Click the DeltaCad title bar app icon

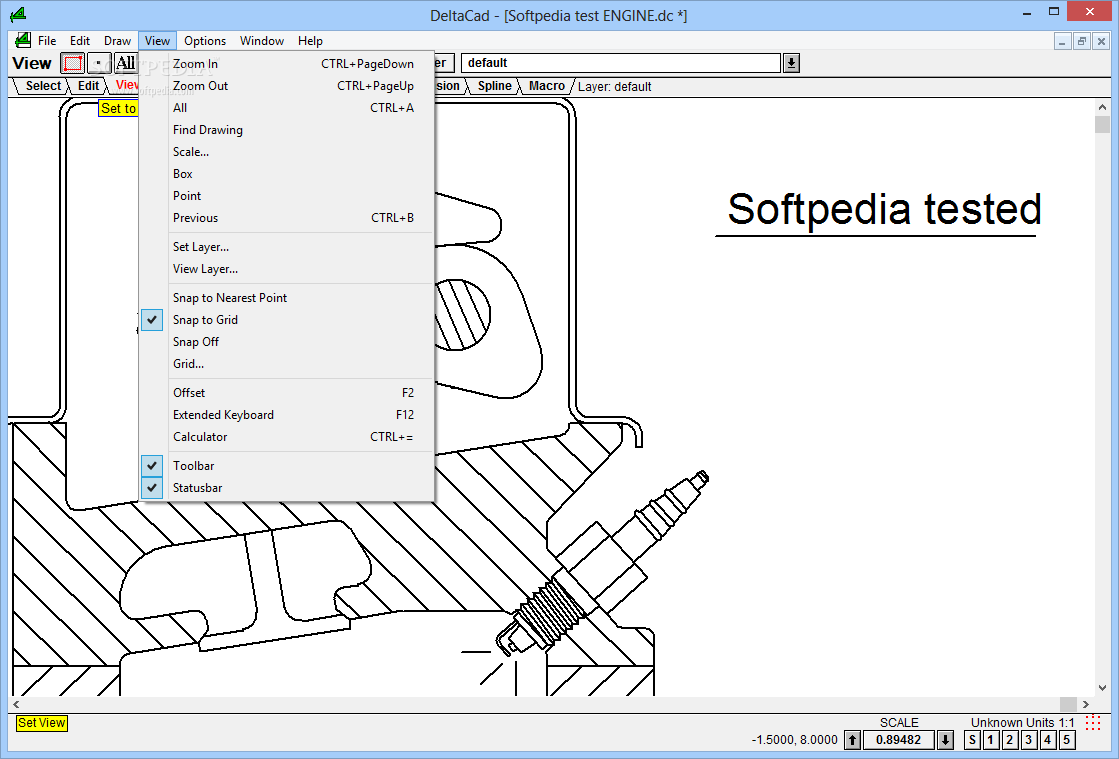pos(19,14)
